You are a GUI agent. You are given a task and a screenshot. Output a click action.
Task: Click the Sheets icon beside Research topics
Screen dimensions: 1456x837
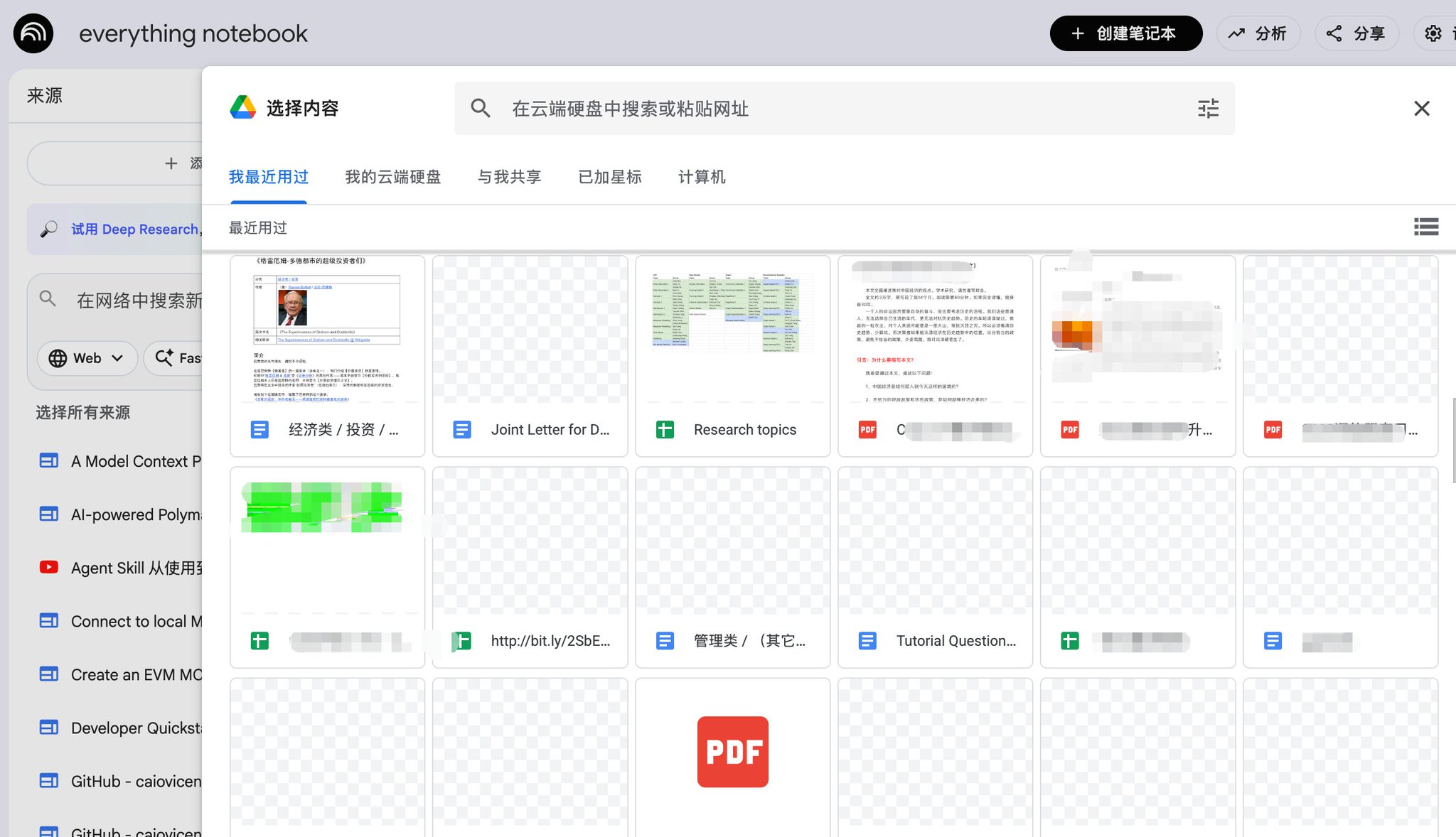coord(665,429)
